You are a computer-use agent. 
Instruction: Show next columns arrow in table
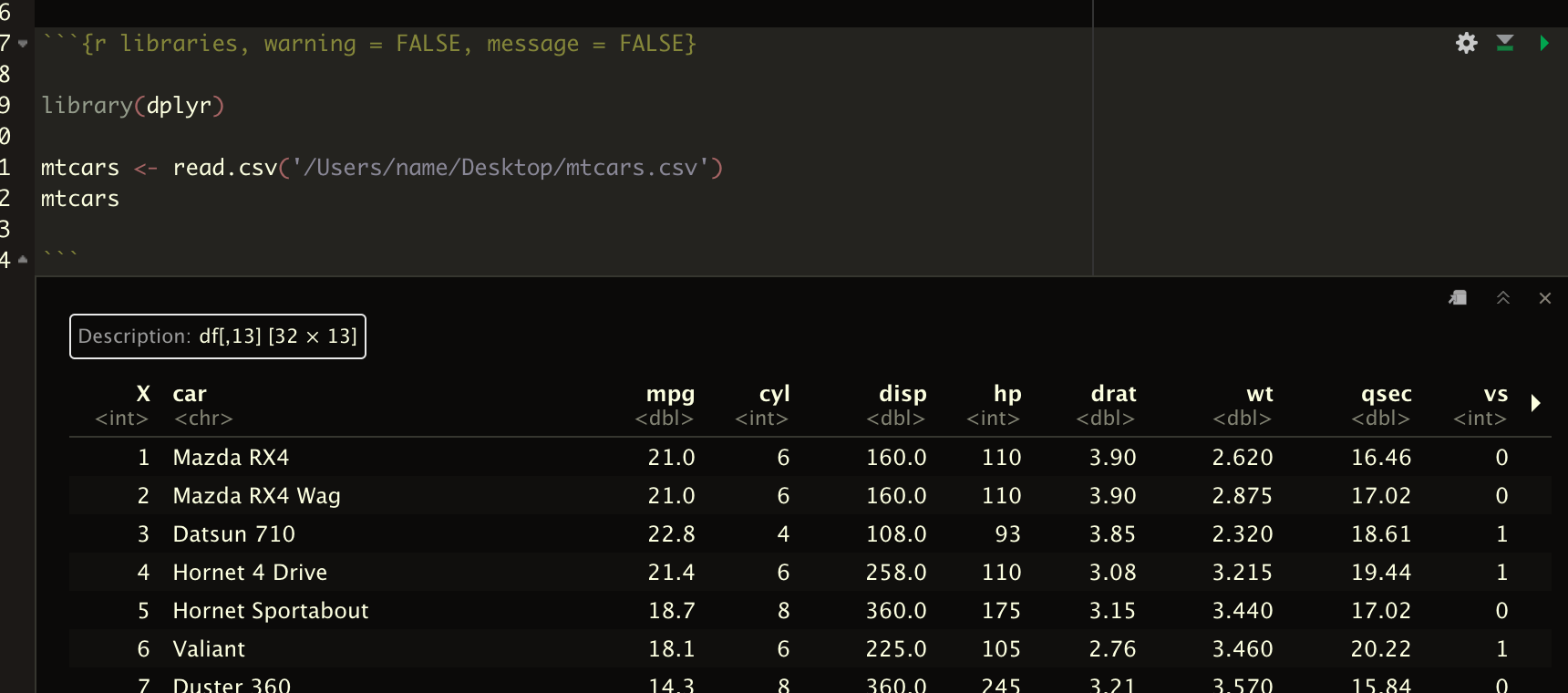1536,403
